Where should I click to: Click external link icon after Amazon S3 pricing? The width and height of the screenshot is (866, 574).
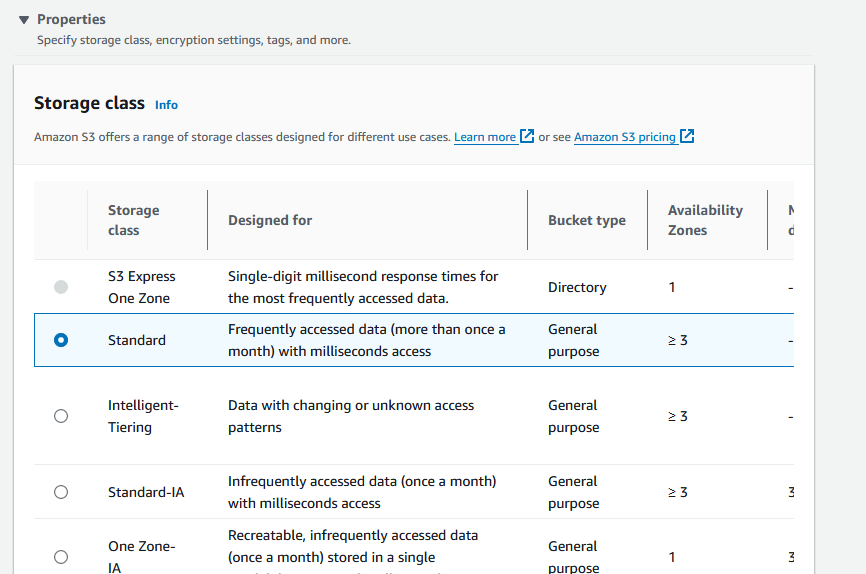tap(687, 136)
